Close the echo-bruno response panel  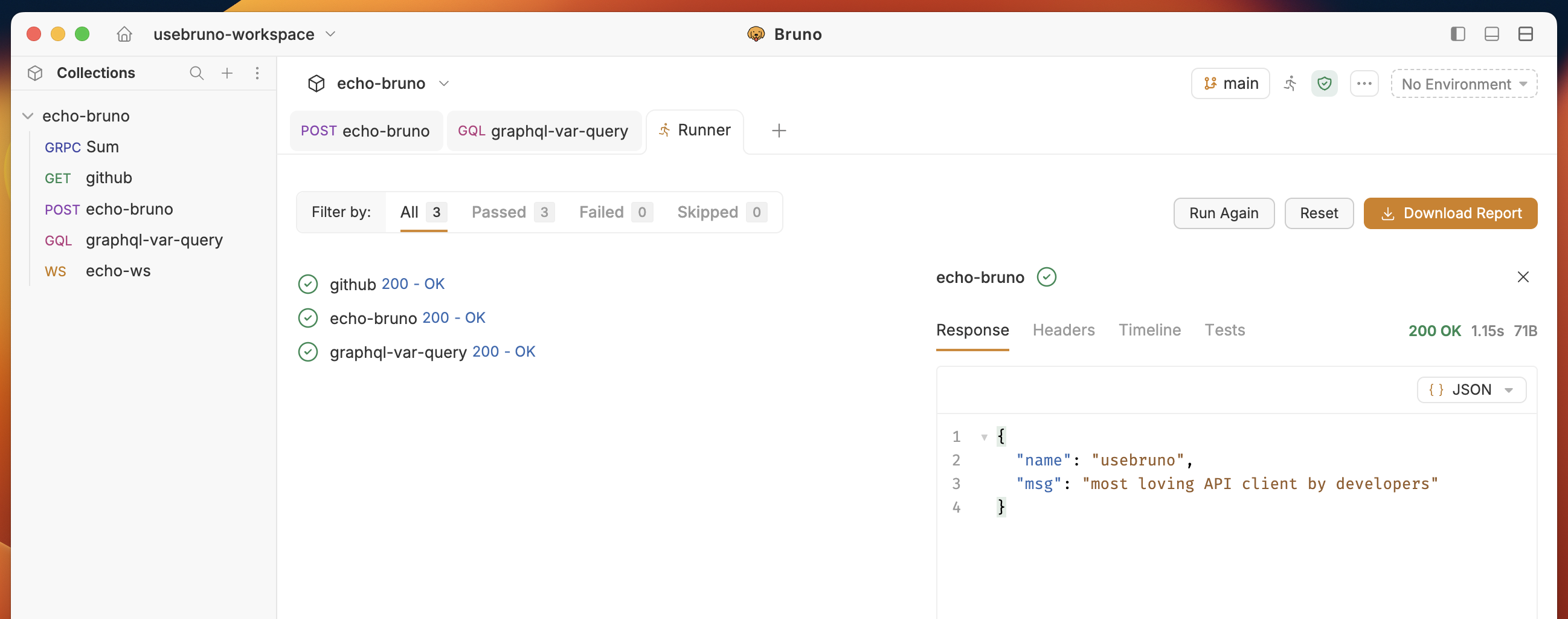click(1523, 277)
